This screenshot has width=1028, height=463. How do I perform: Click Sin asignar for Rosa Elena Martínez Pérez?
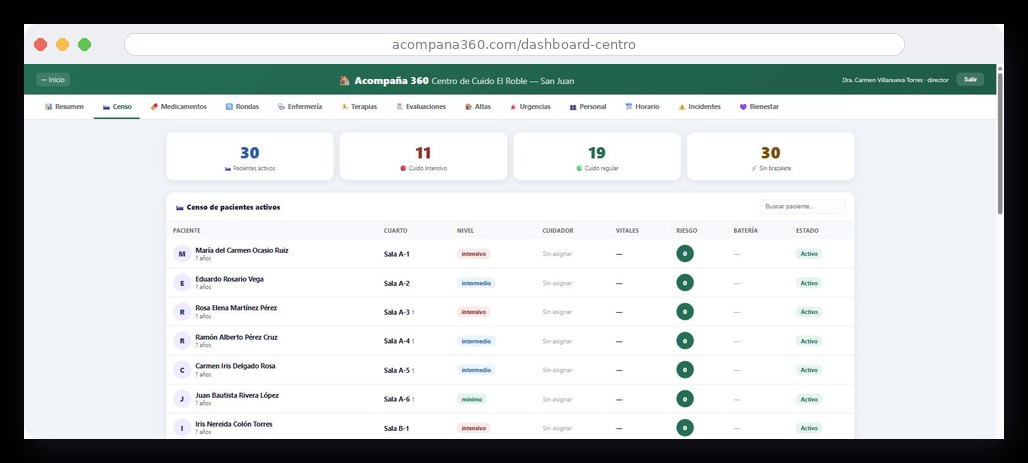[x=557, y=312]
